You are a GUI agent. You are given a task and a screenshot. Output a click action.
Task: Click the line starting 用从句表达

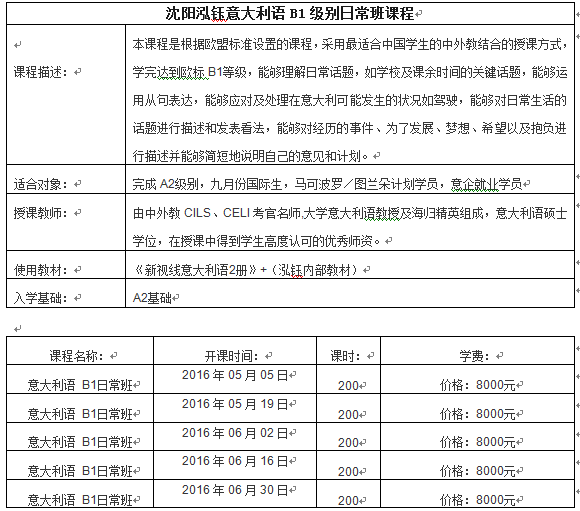tap(350, 100)
